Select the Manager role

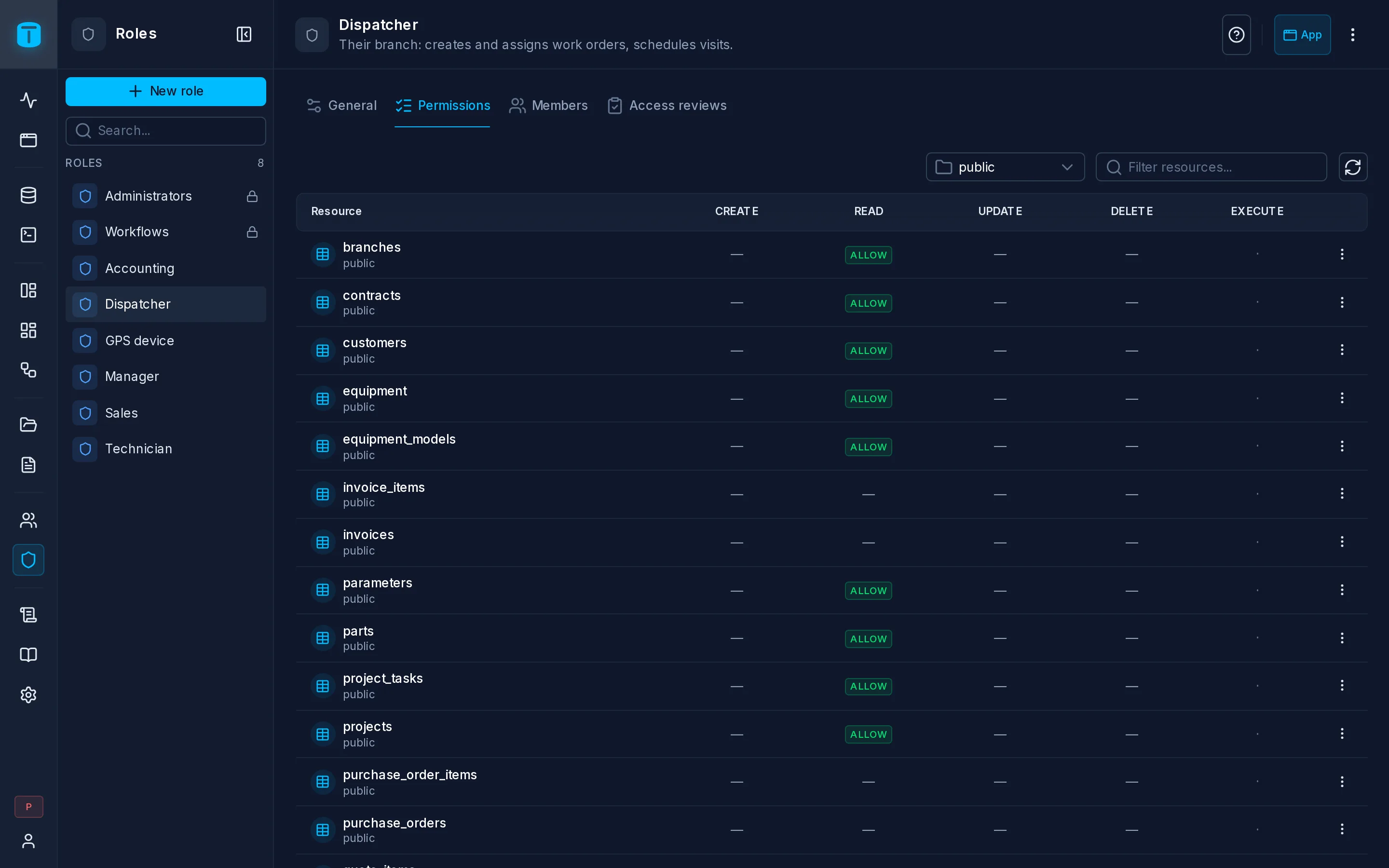pos(166,377)
